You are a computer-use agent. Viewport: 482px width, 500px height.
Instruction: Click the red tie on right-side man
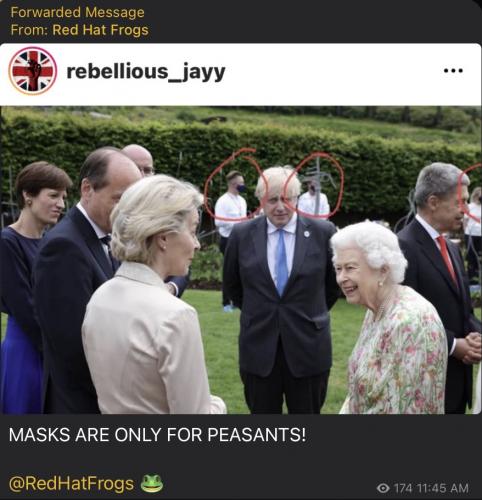click(x=447, y=258)
